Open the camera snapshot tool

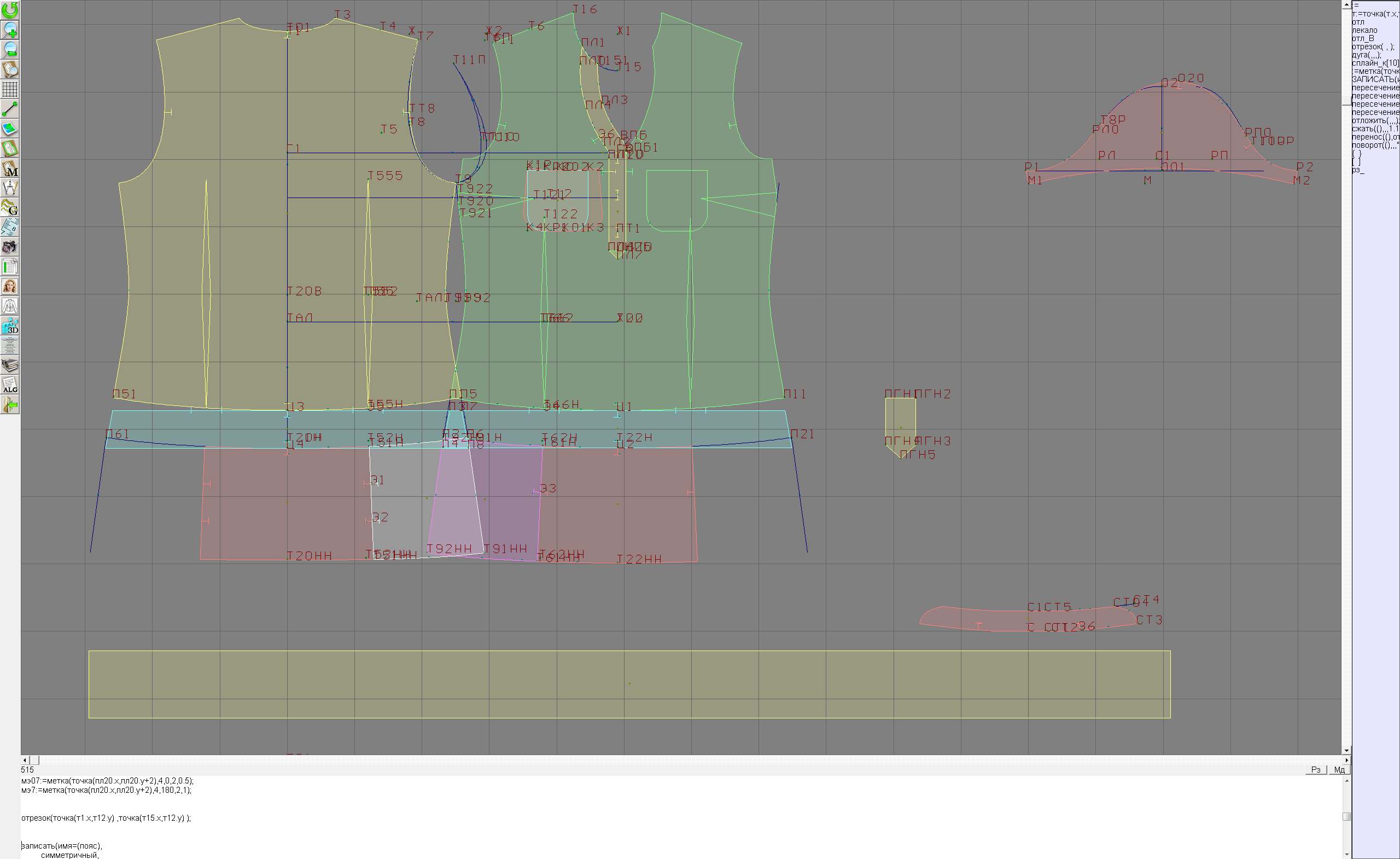coord(10,247)
